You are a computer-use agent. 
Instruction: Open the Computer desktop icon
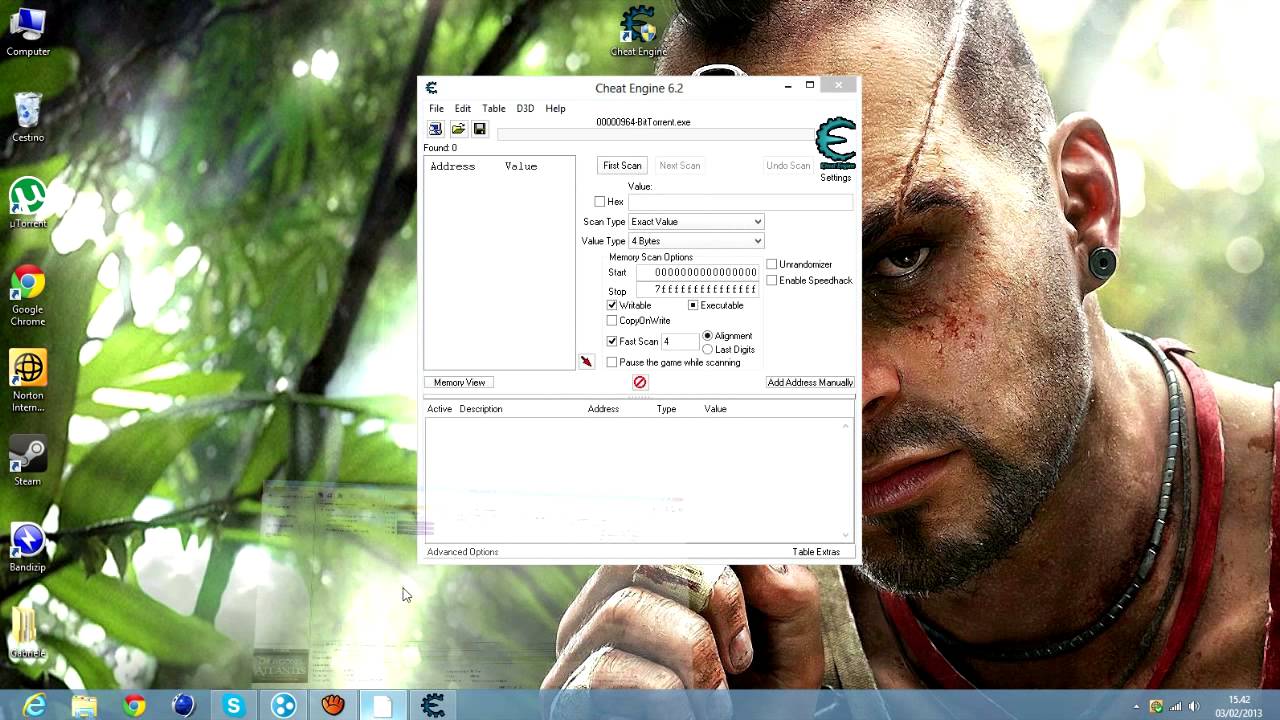pyautogui.click(x=28, y=31)
